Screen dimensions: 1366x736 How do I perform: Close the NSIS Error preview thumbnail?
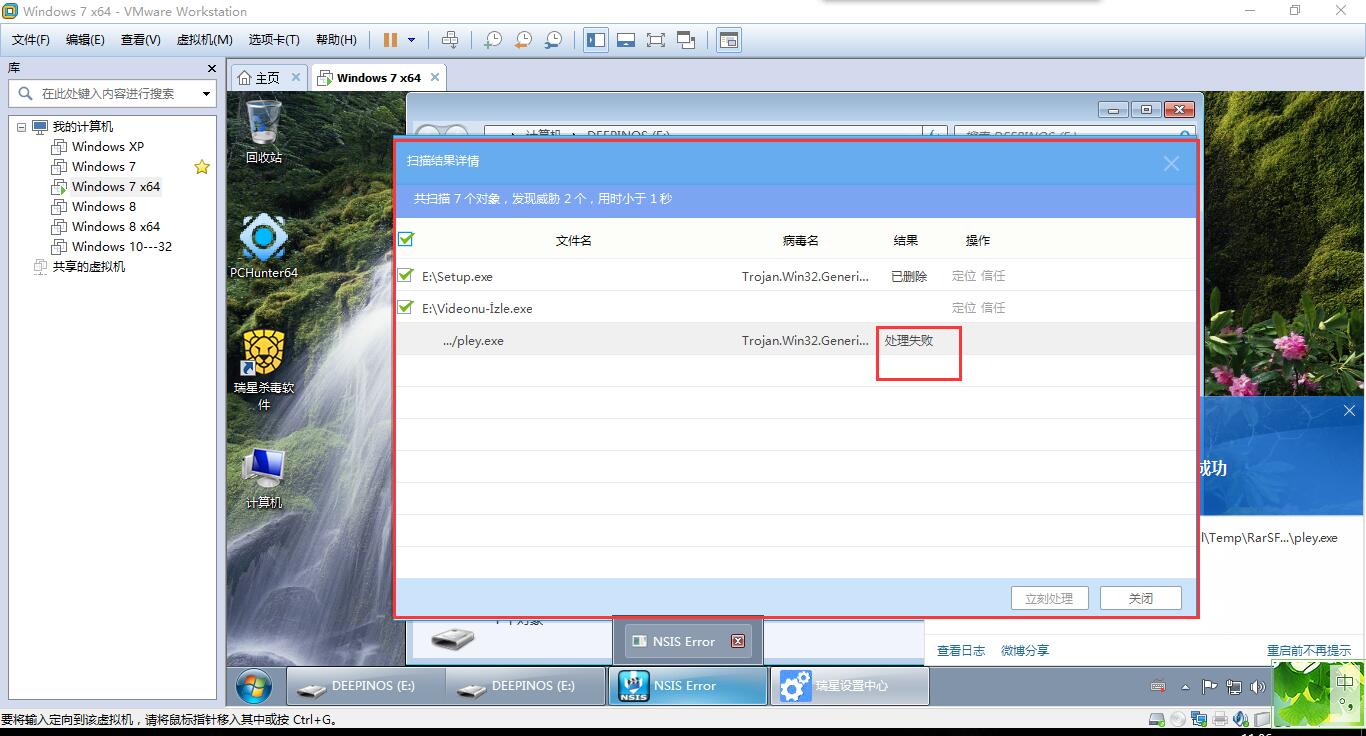tap(738, 641)
